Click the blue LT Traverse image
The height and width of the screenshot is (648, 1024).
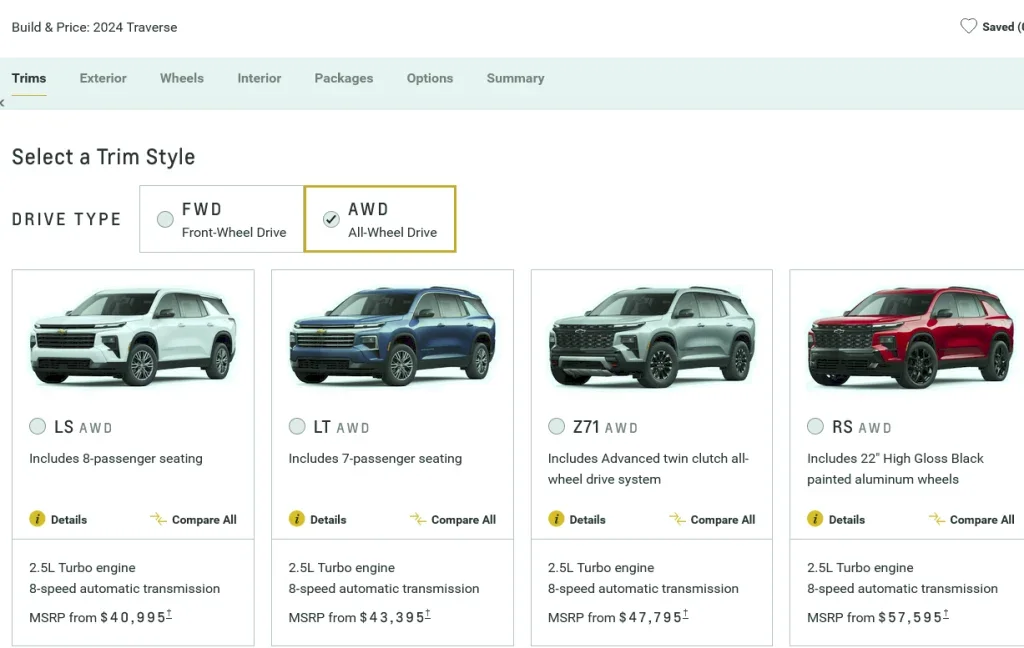(392, 336)
